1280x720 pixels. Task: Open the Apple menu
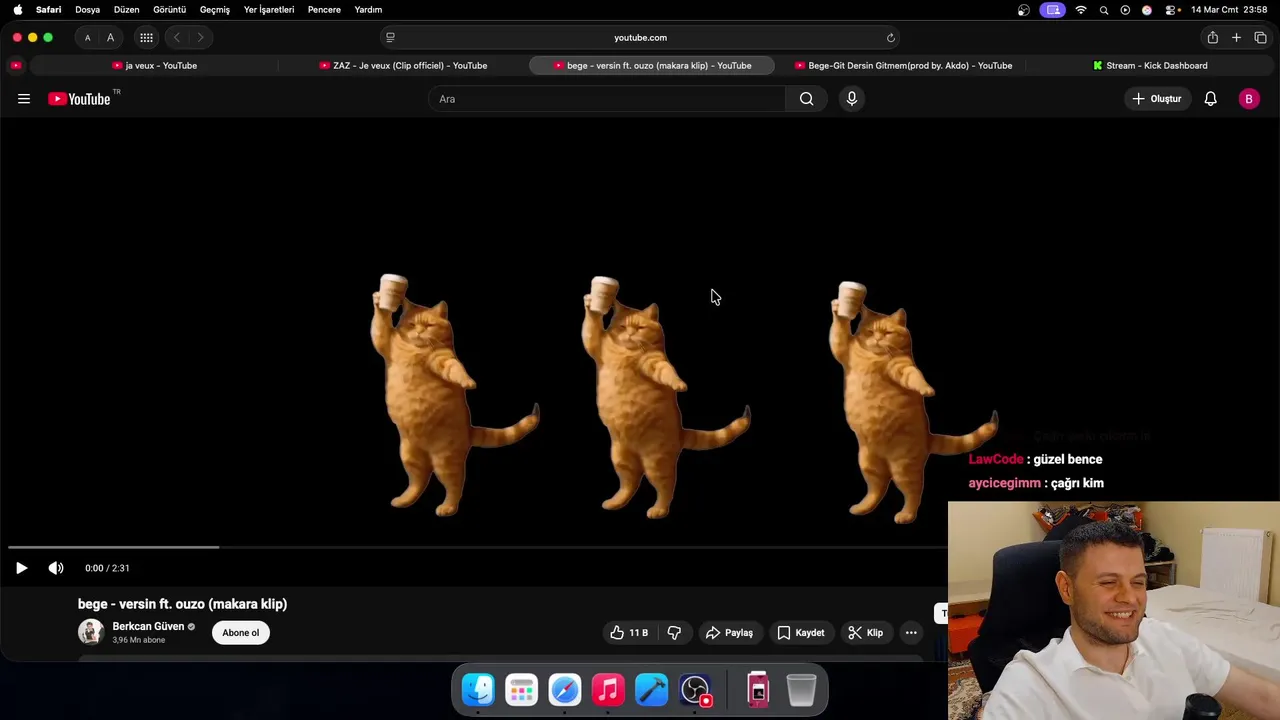pyautogui.click(x=17, y=10)
